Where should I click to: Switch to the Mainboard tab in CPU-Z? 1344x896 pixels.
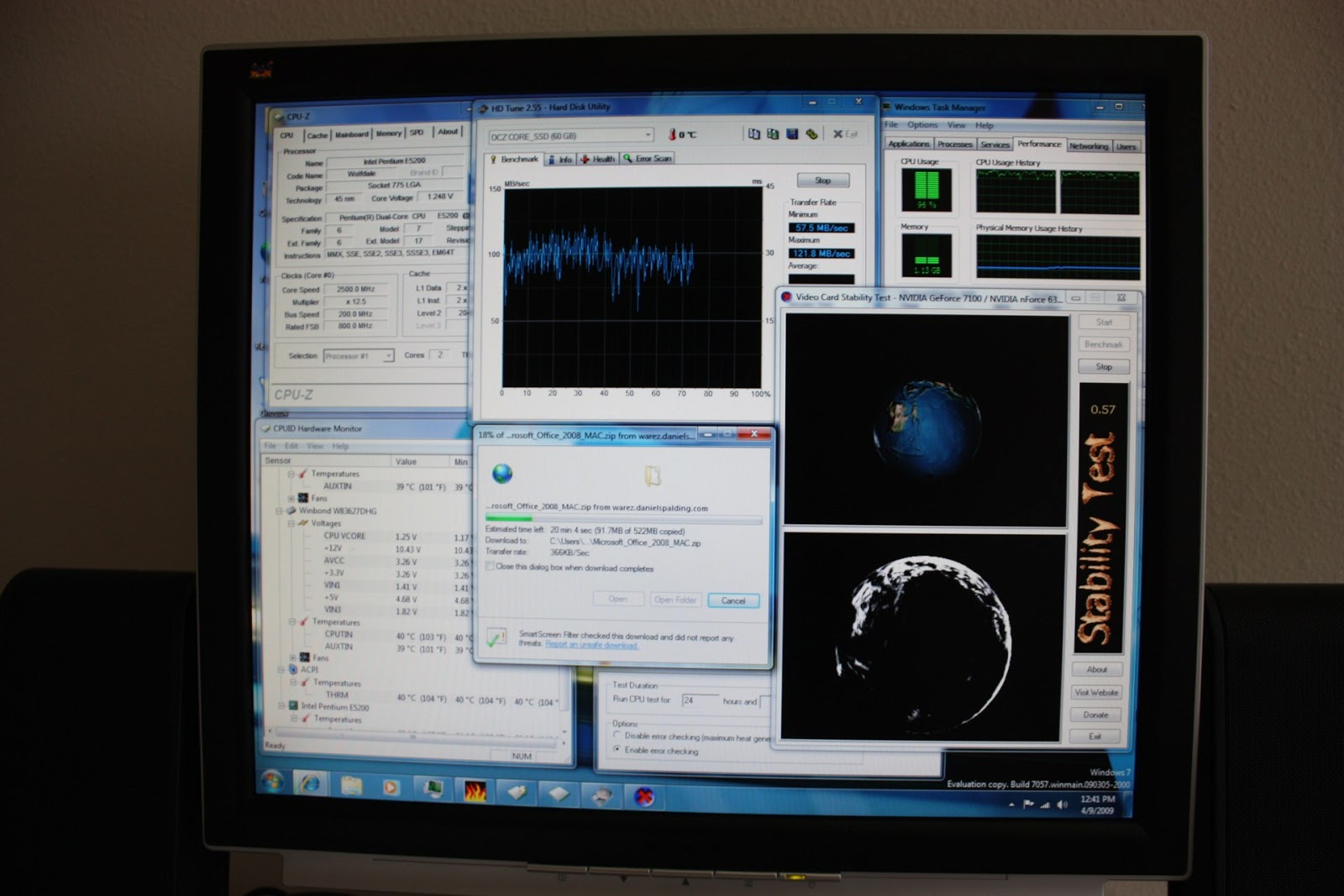pyautogui.click(x=352, y=134)
